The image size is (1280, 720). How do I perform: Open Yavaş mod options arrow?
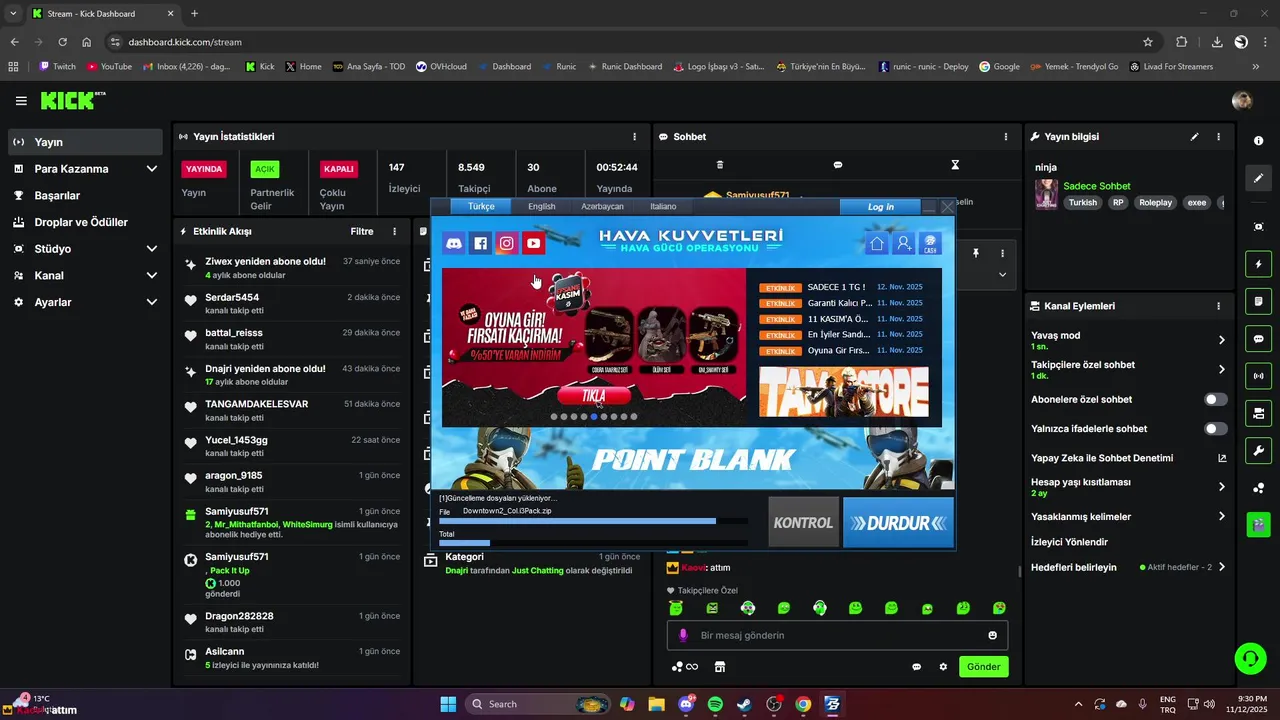click(x=1221, y=340)
